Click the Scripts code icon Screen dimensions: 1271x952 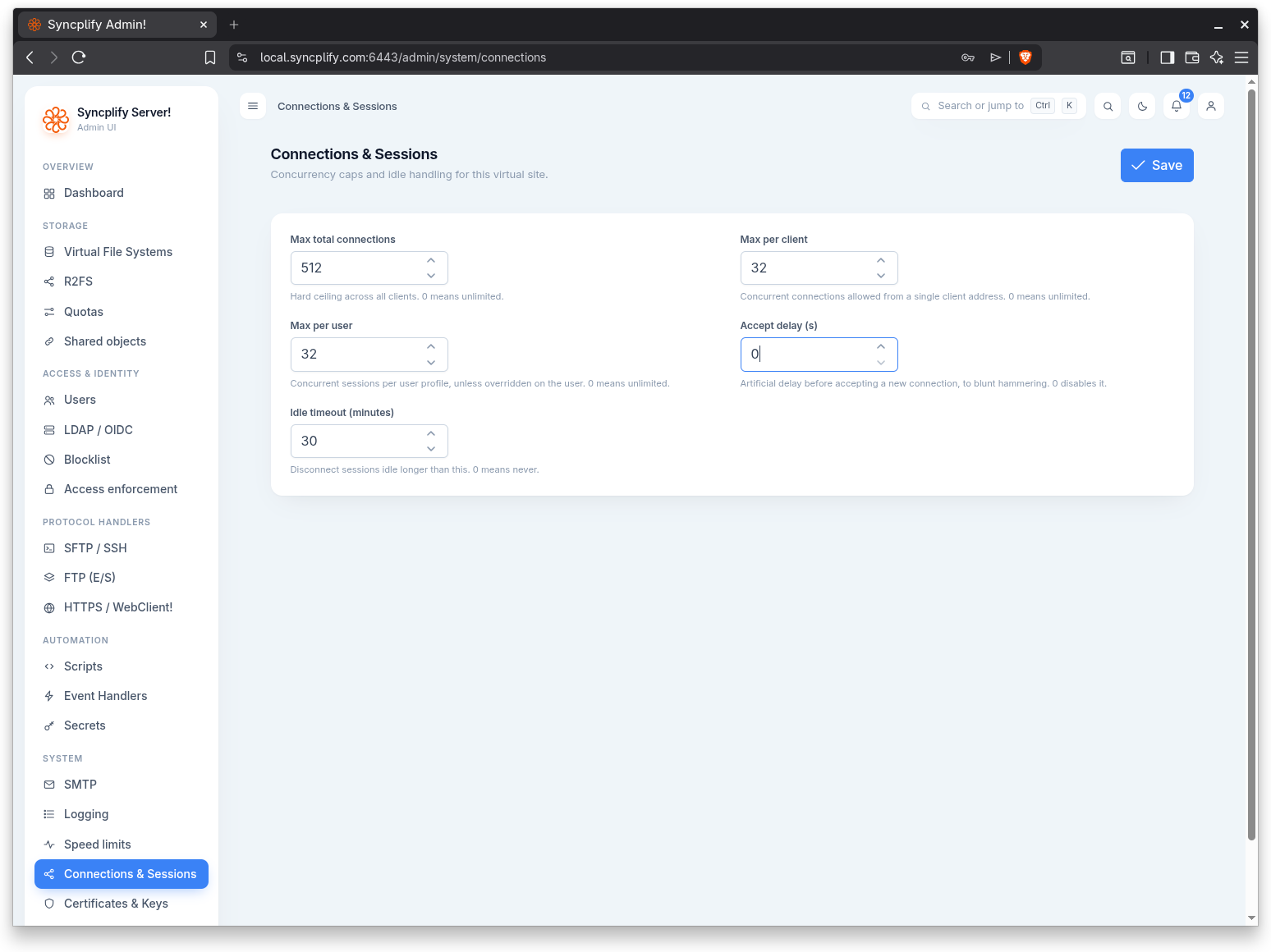(49, 666)
